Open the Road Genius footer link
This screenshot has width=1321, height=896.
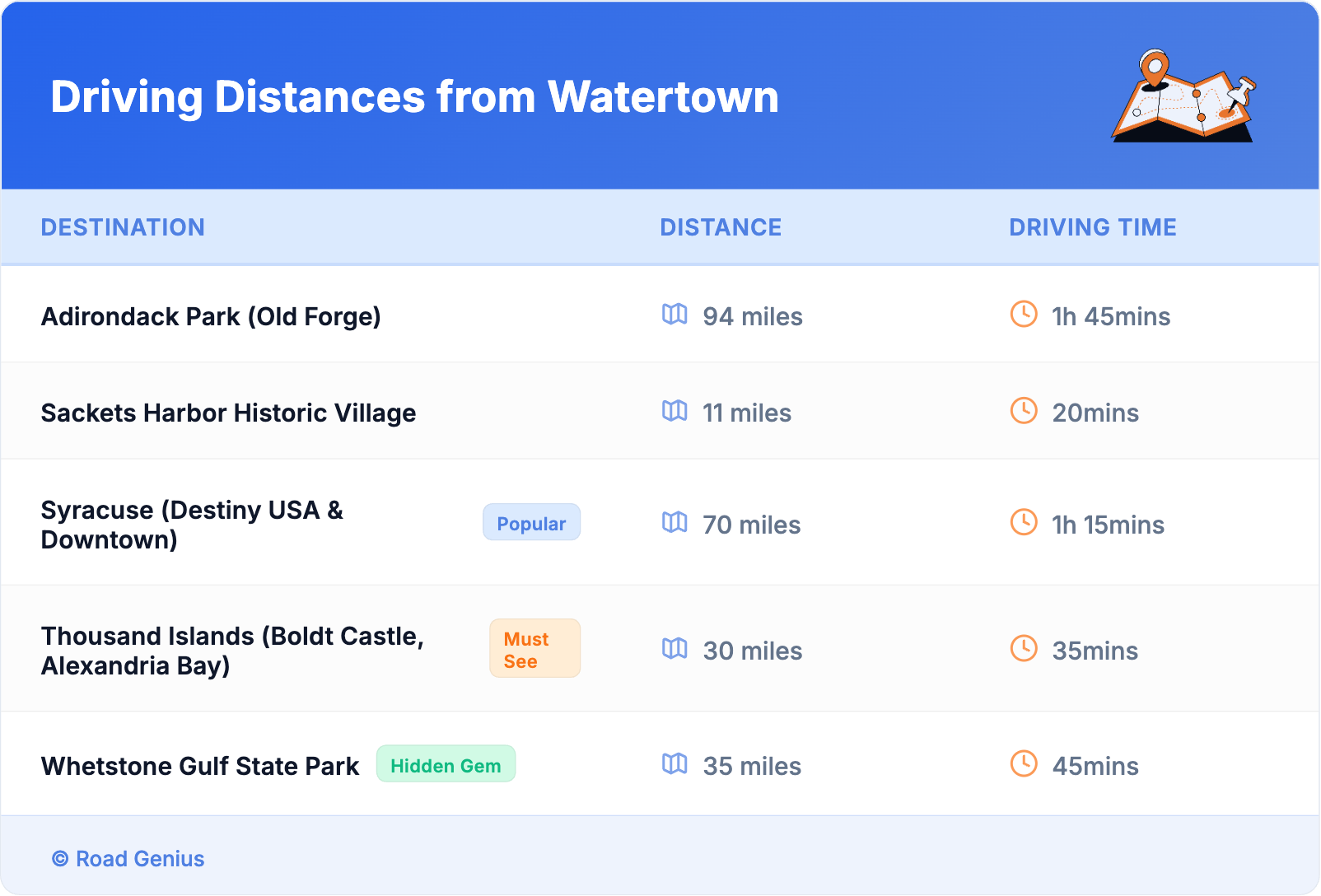(128, 859)
